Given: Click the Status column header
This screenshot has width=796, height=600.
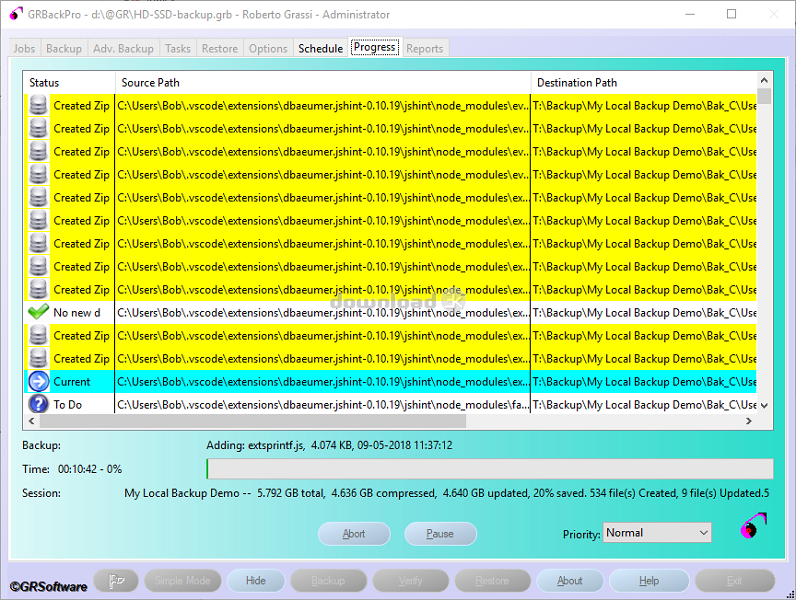Looking at the screenshot, I should (x=70, y=83).
